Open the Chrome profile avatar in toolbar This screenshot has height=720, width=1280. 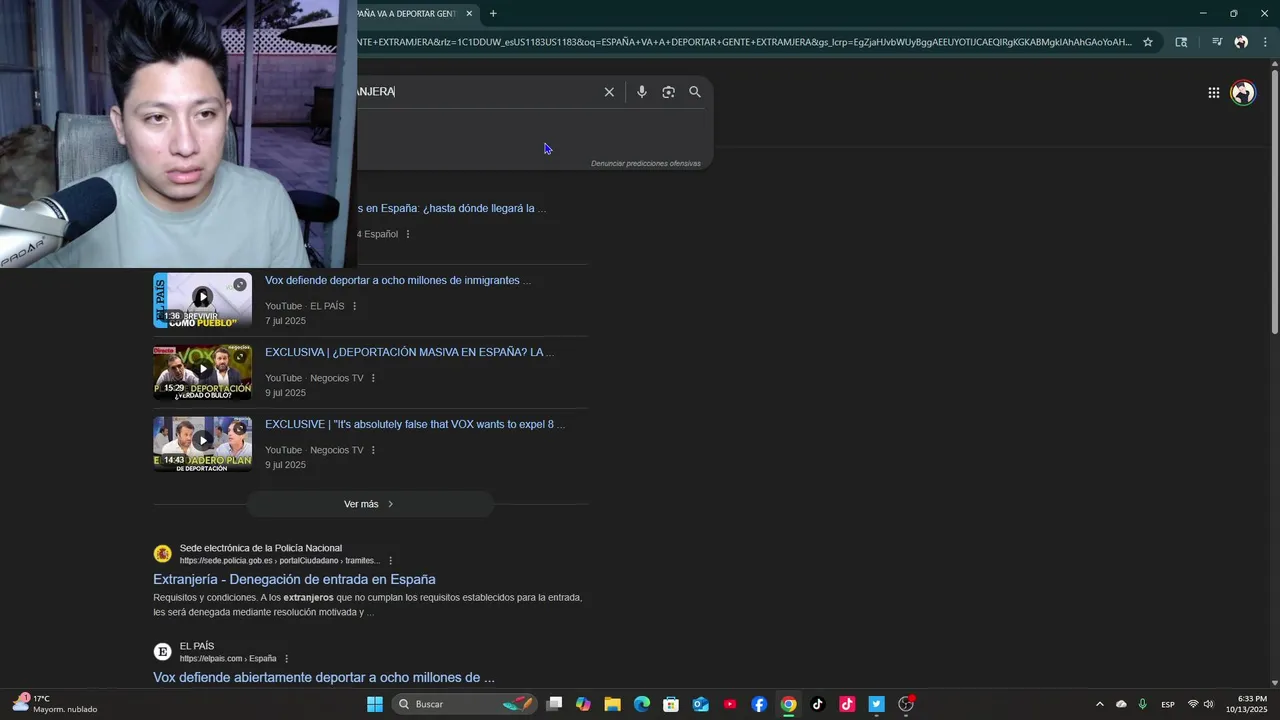click(1241, 42)
